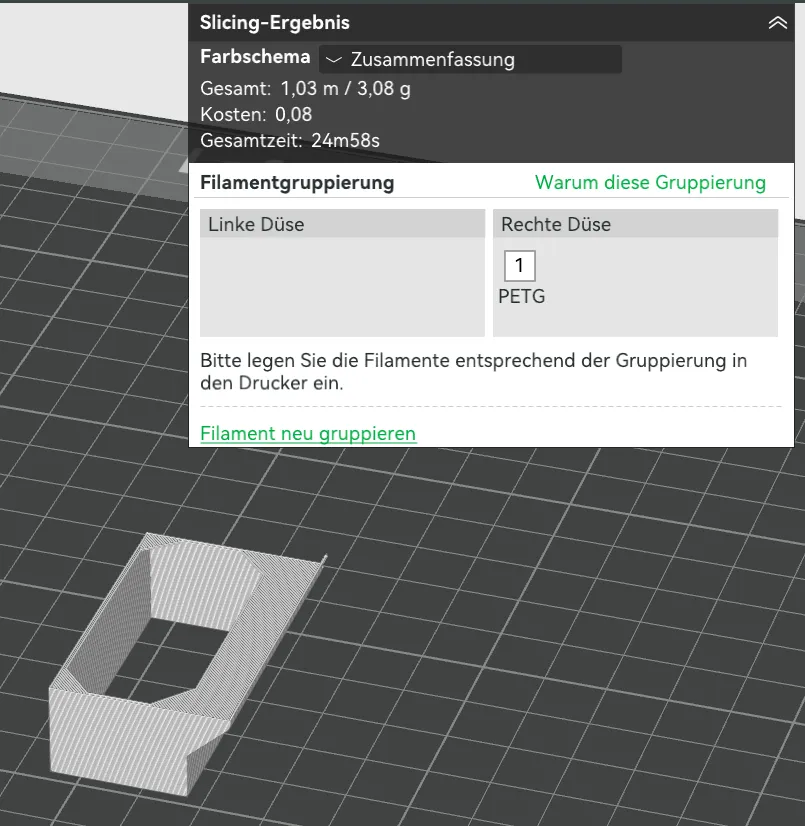Click the 'Linke Düse' column header

pyautogui.click(x=342, y=224)
